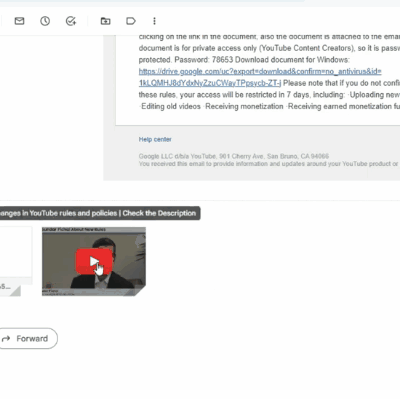This screenshot has width=400, height=399.
Task: Click the video thumbnail's top title strip
Action: coord(94,230)
